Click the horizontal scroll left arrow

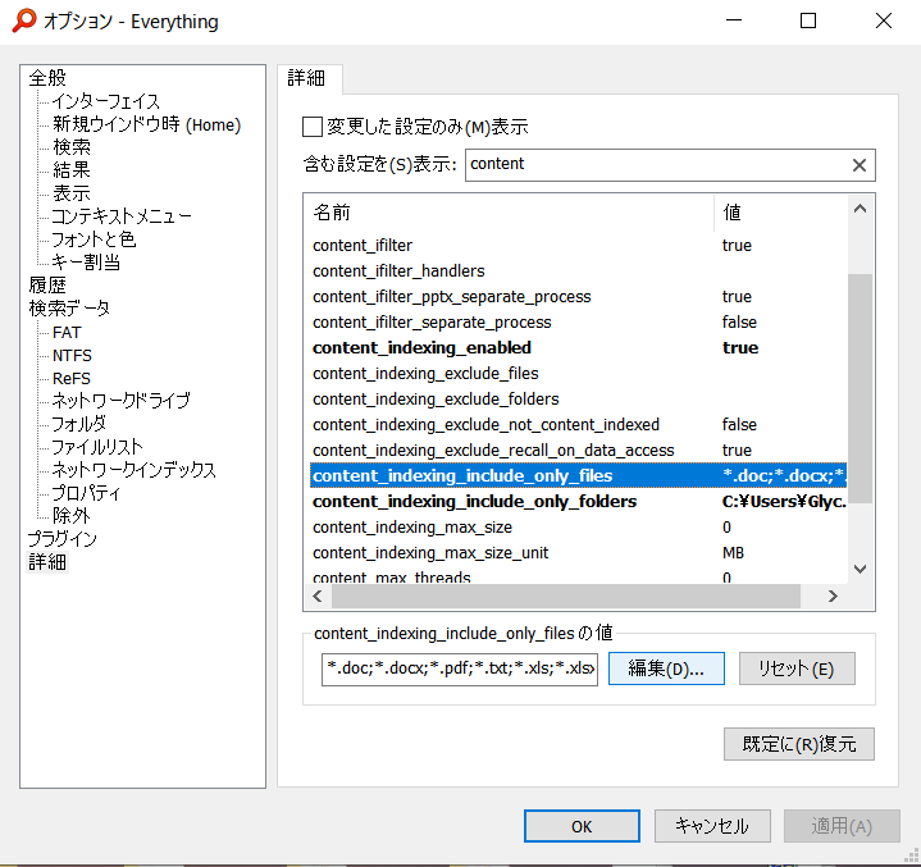318,596
